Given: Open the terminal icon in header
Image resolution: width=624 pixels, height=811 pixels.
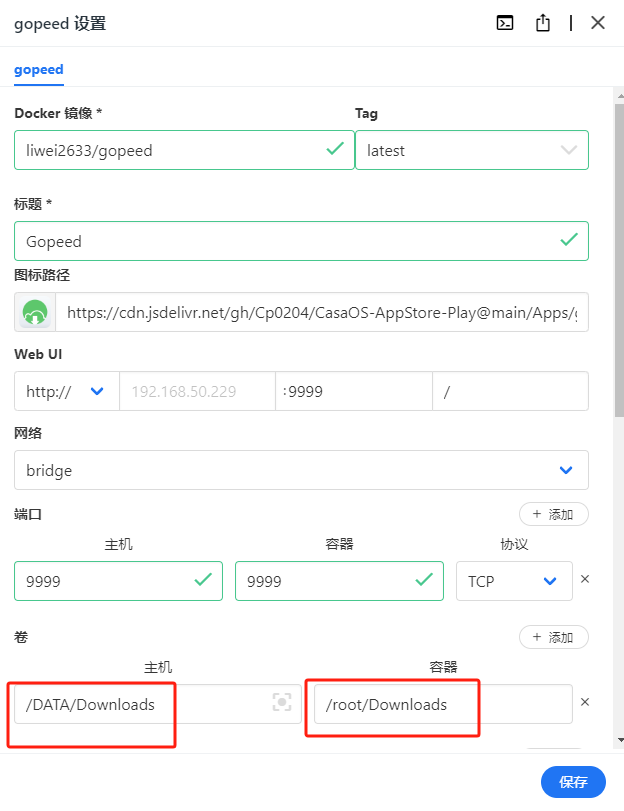Looking at the screenshot, I should tap(504, 23).
